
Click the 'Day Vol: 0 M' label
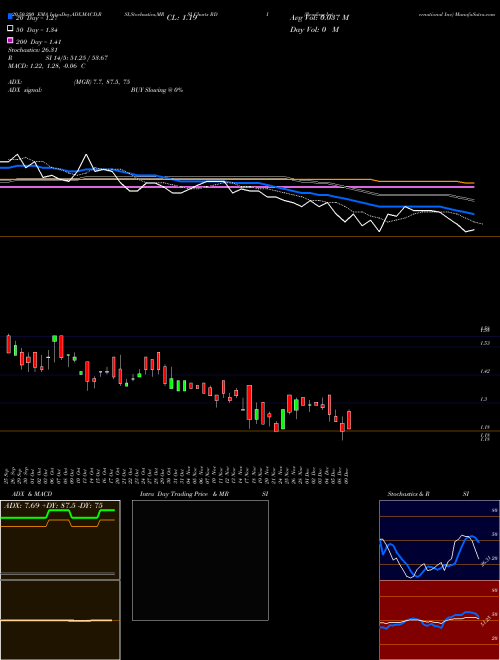(314, 29)
